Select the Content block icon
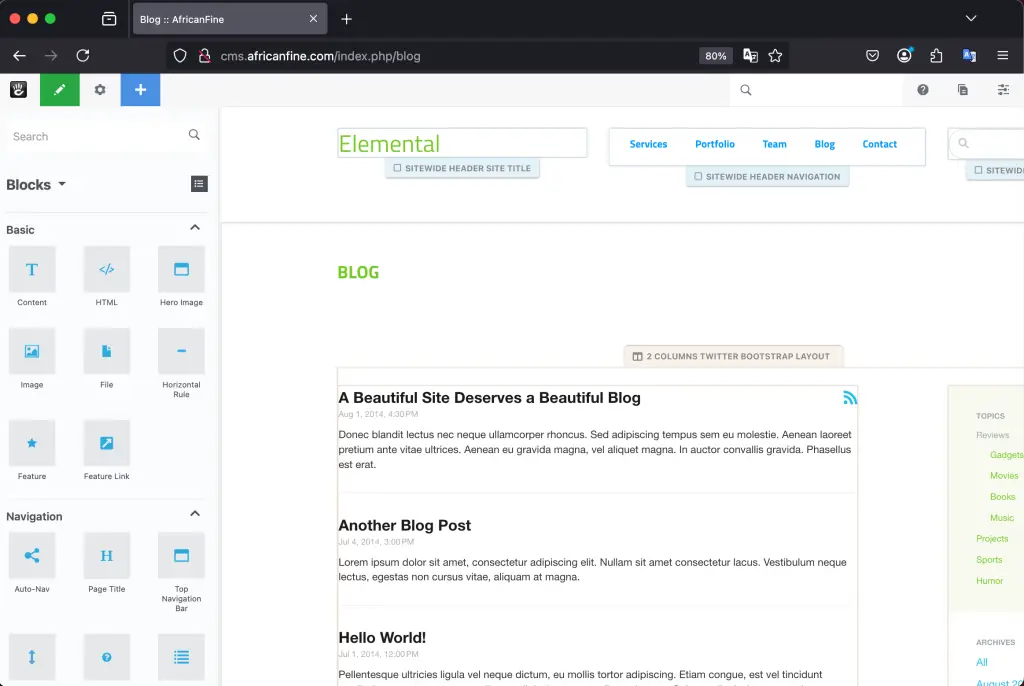This screenshot has width=1024, height=686. (32, 270)
